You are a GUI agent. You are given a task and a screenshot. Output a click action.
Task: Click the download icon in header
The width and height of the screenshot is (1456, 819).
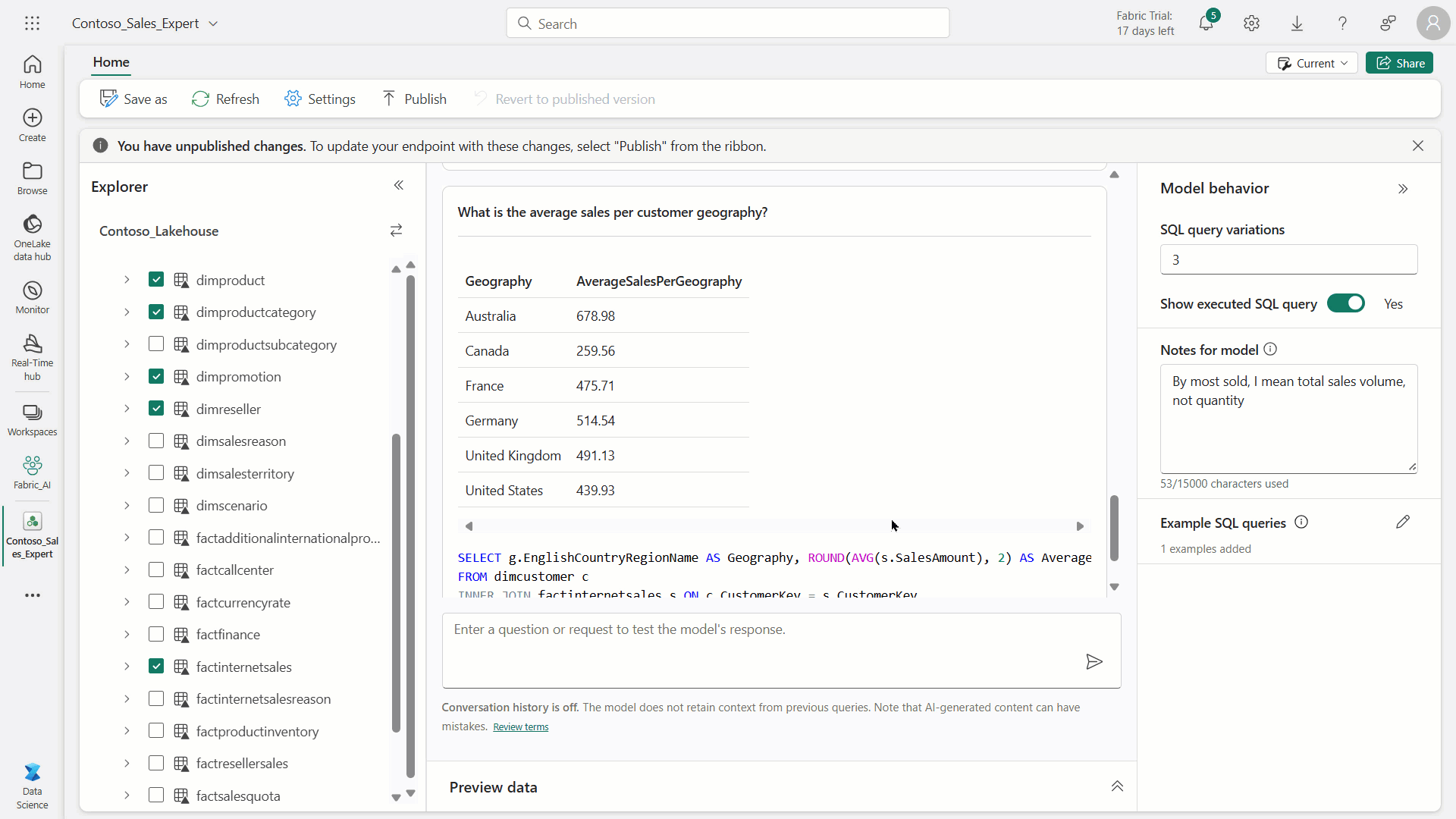pyautogui.click(x=1297, y=24)
